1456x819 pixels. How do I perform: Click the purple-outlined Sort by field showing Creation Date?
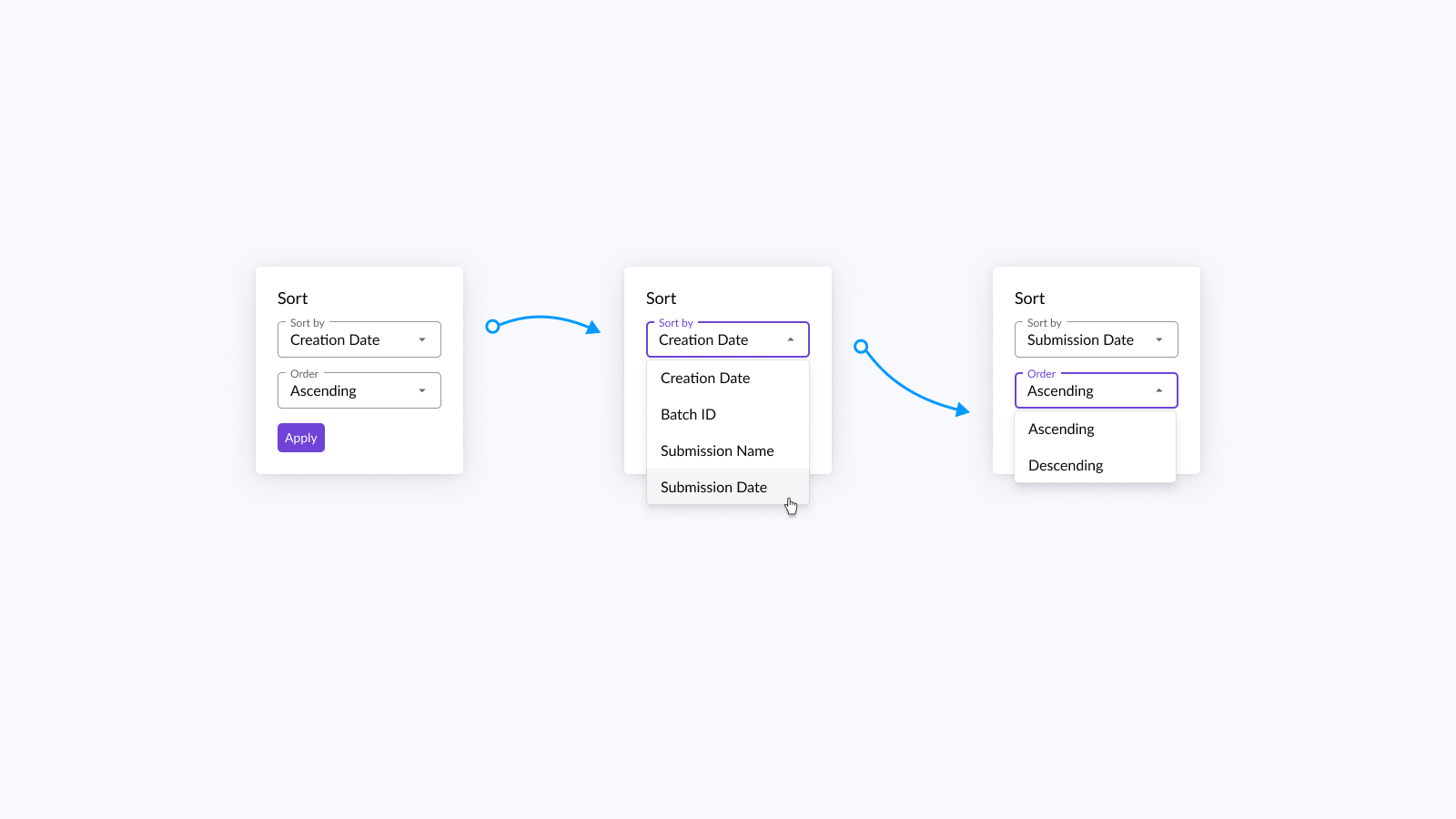(727, 339)
